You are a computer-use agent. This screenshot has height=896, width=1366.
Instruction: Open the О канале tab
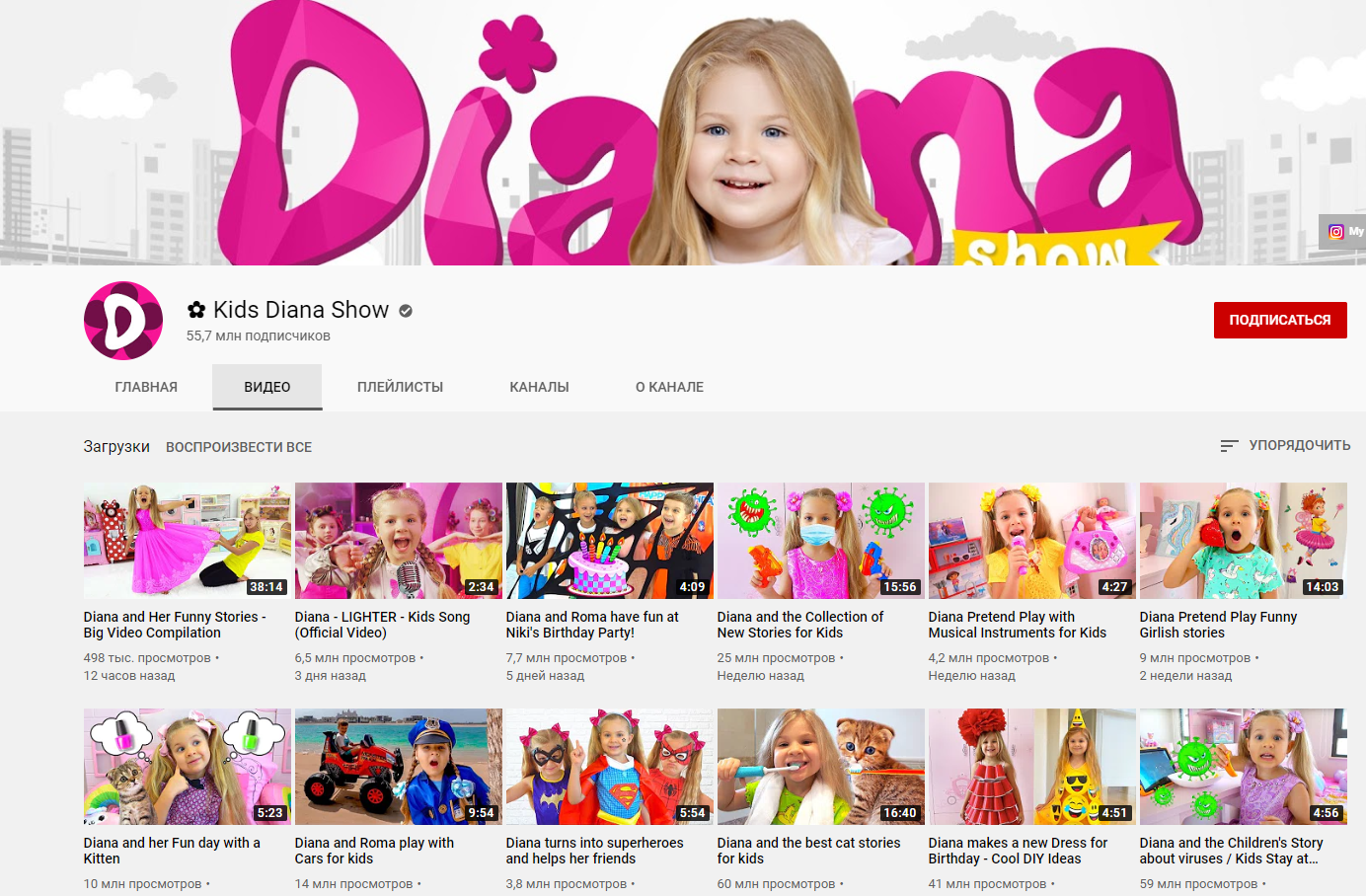[x=669, y=387]
